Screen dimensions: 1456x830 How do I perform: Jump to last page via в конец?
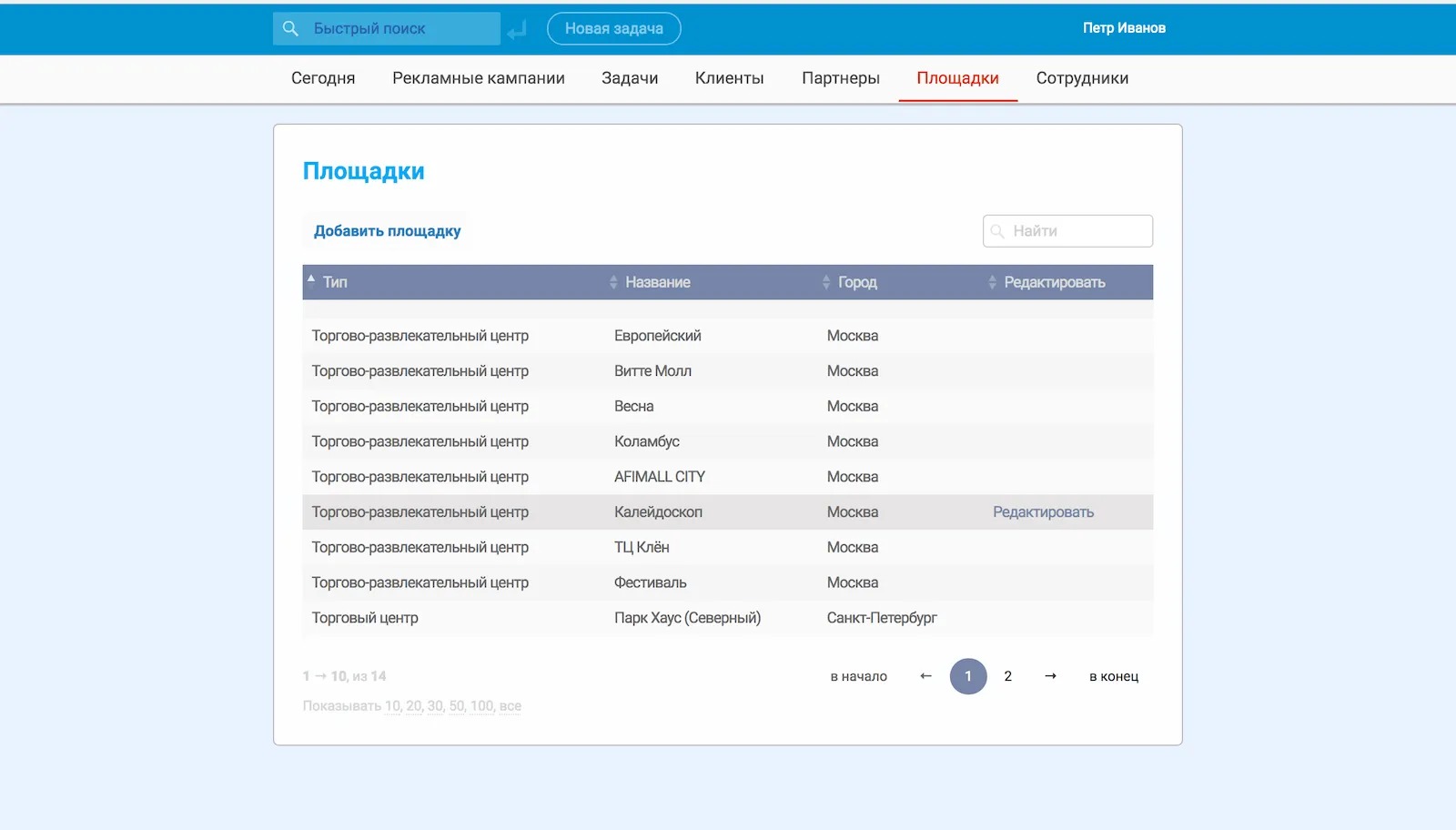[1113, 676]
